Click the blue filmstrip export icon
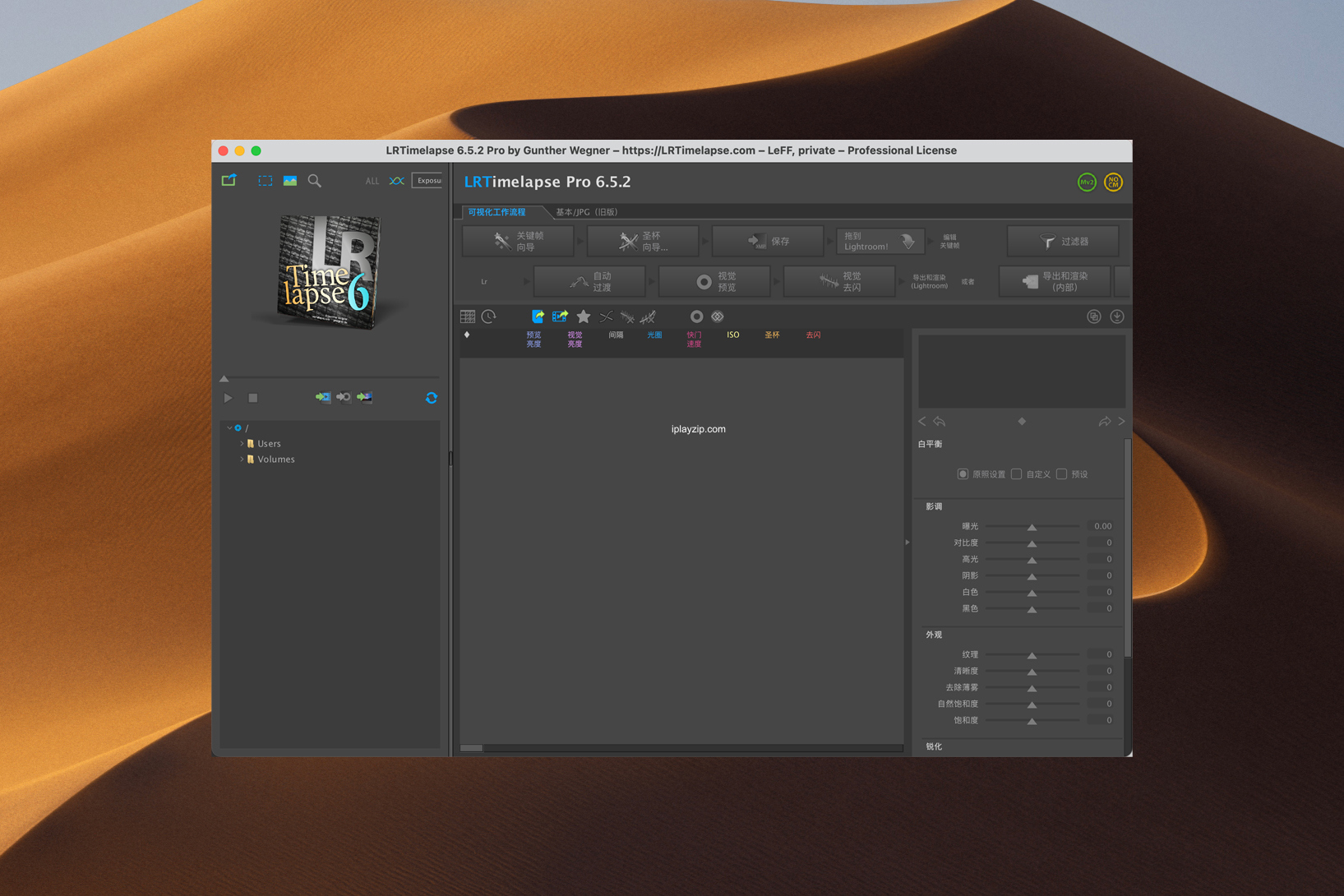 coord(560,316)
